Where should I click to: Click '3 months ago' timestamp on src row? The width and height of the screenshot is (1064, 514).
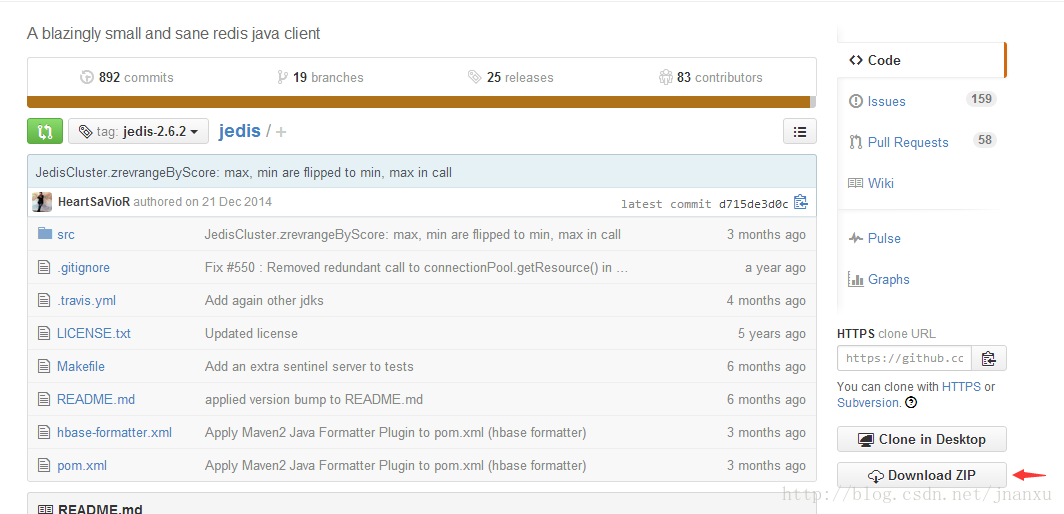coord(766,234)
